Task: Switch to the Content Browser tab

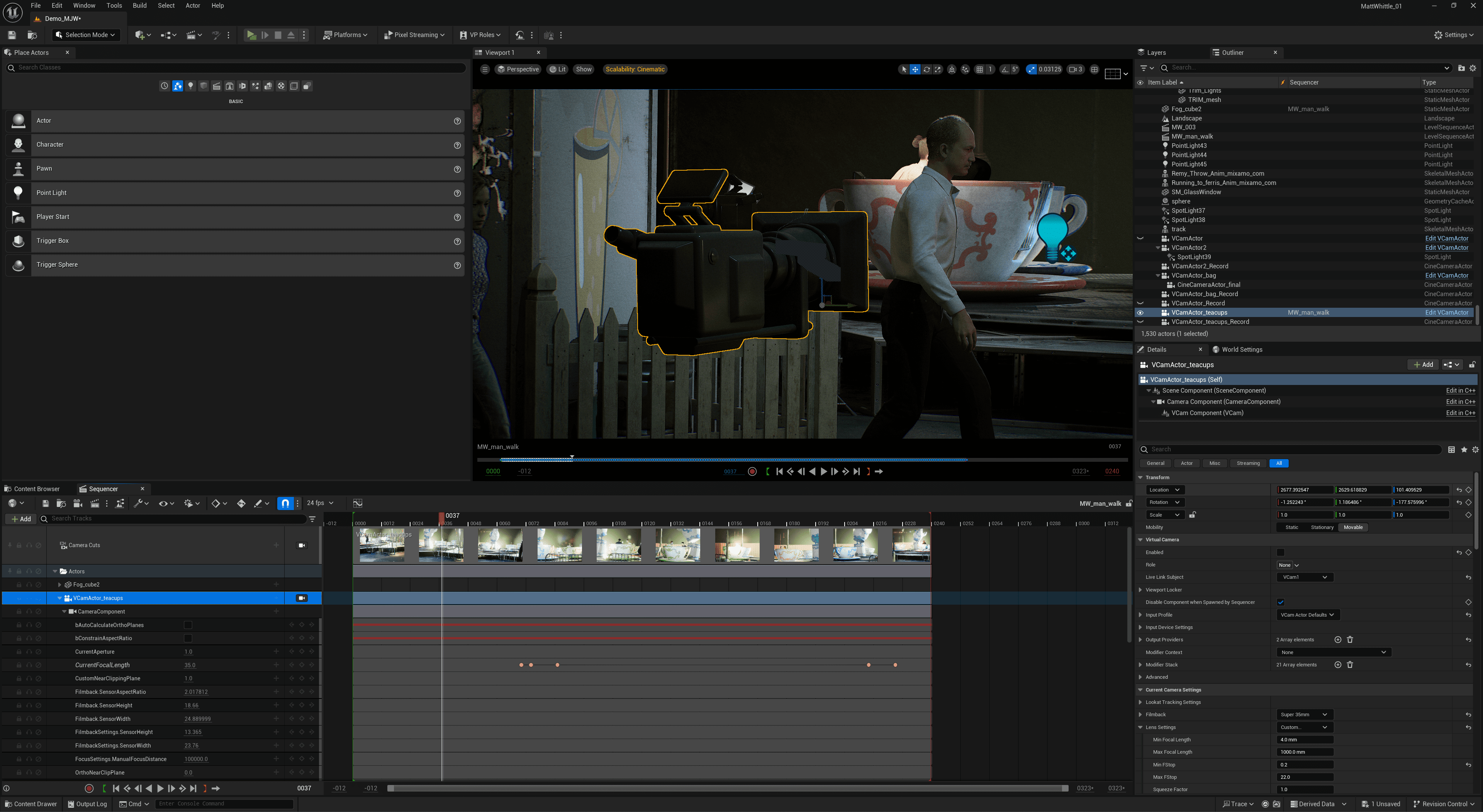Action: (36, 489)
